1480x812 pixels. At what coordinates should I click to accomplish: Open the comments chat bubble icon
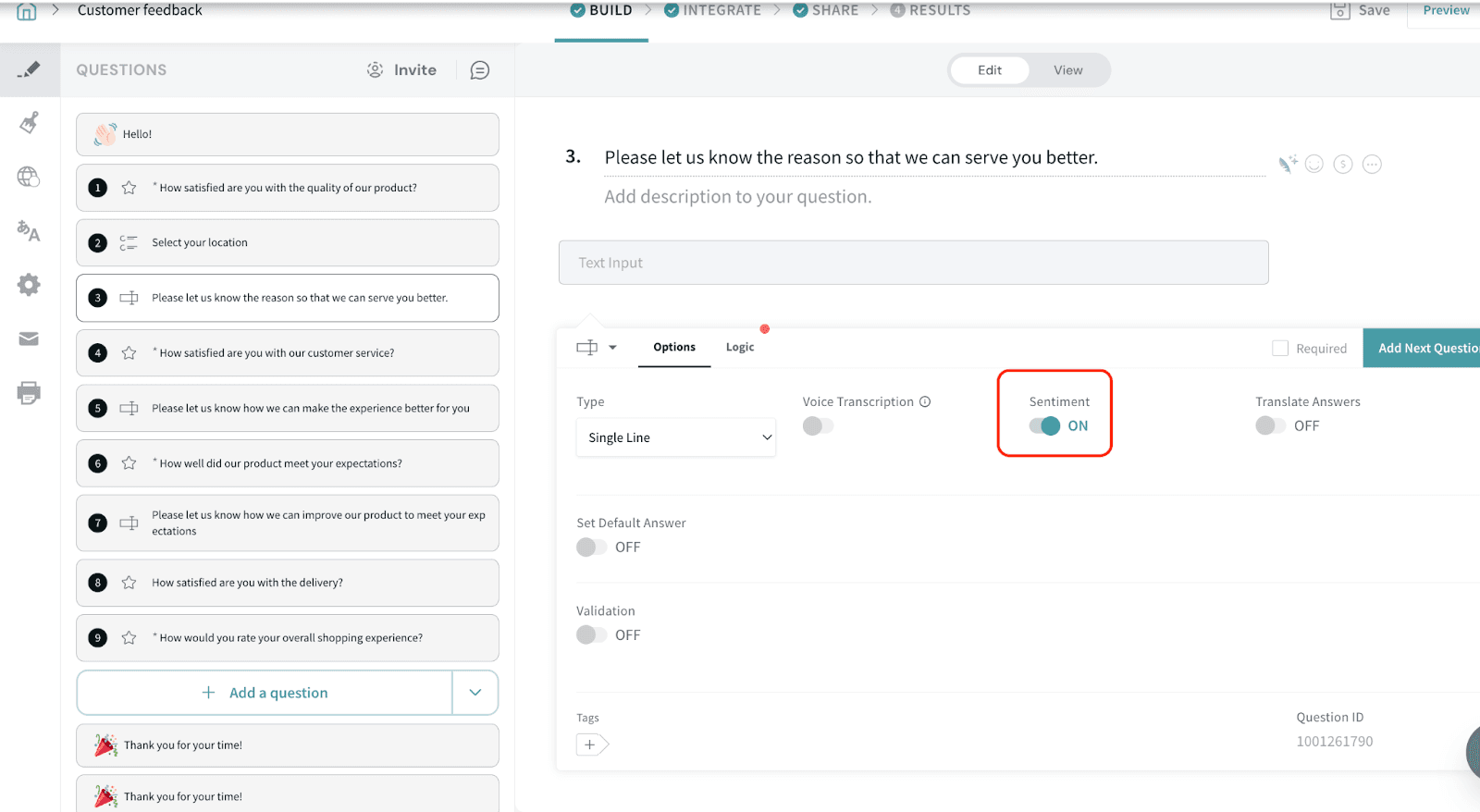479,70
